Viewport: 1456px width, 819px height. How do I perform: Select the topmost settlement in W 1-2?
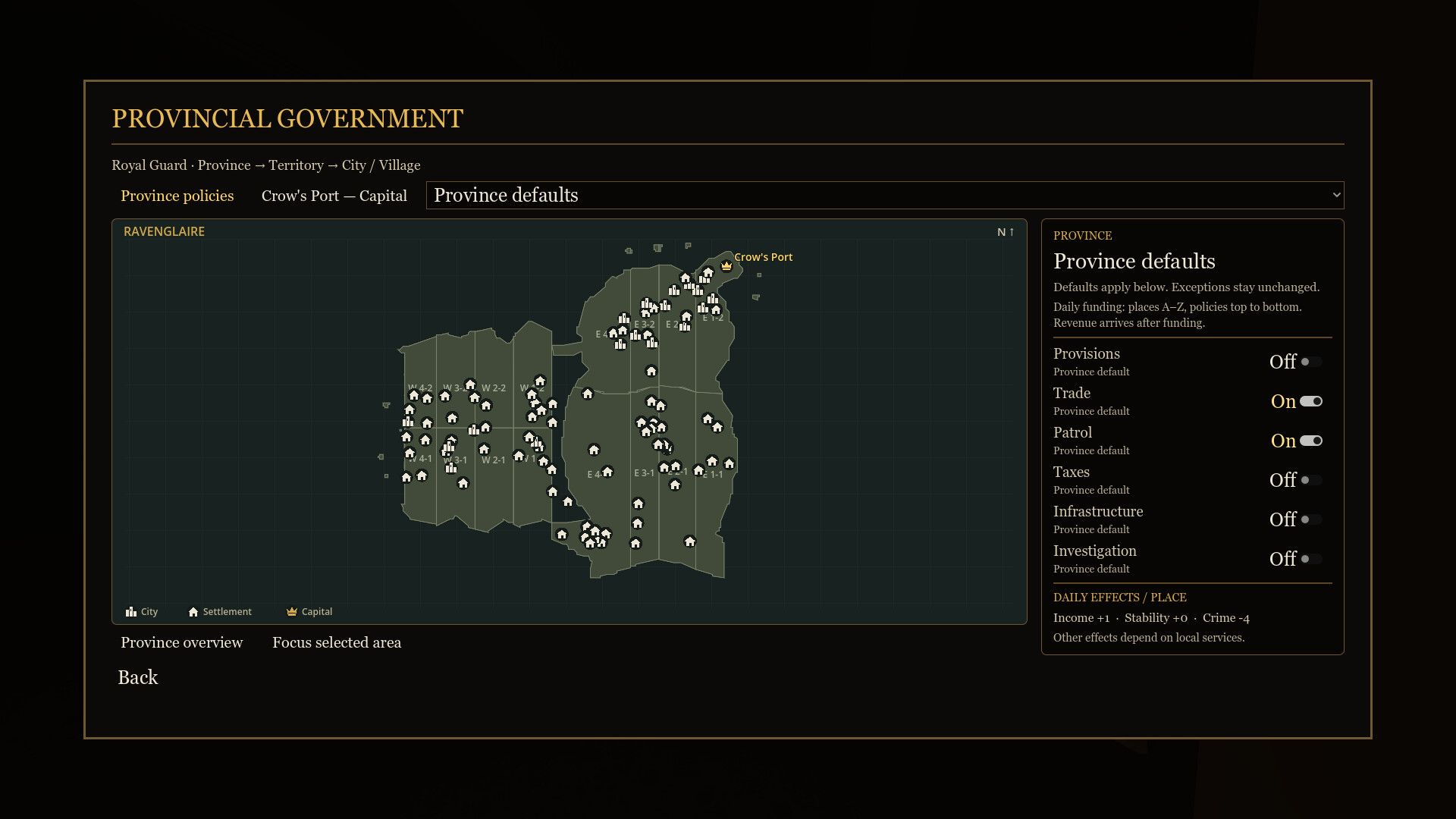[x=540, y=381]
